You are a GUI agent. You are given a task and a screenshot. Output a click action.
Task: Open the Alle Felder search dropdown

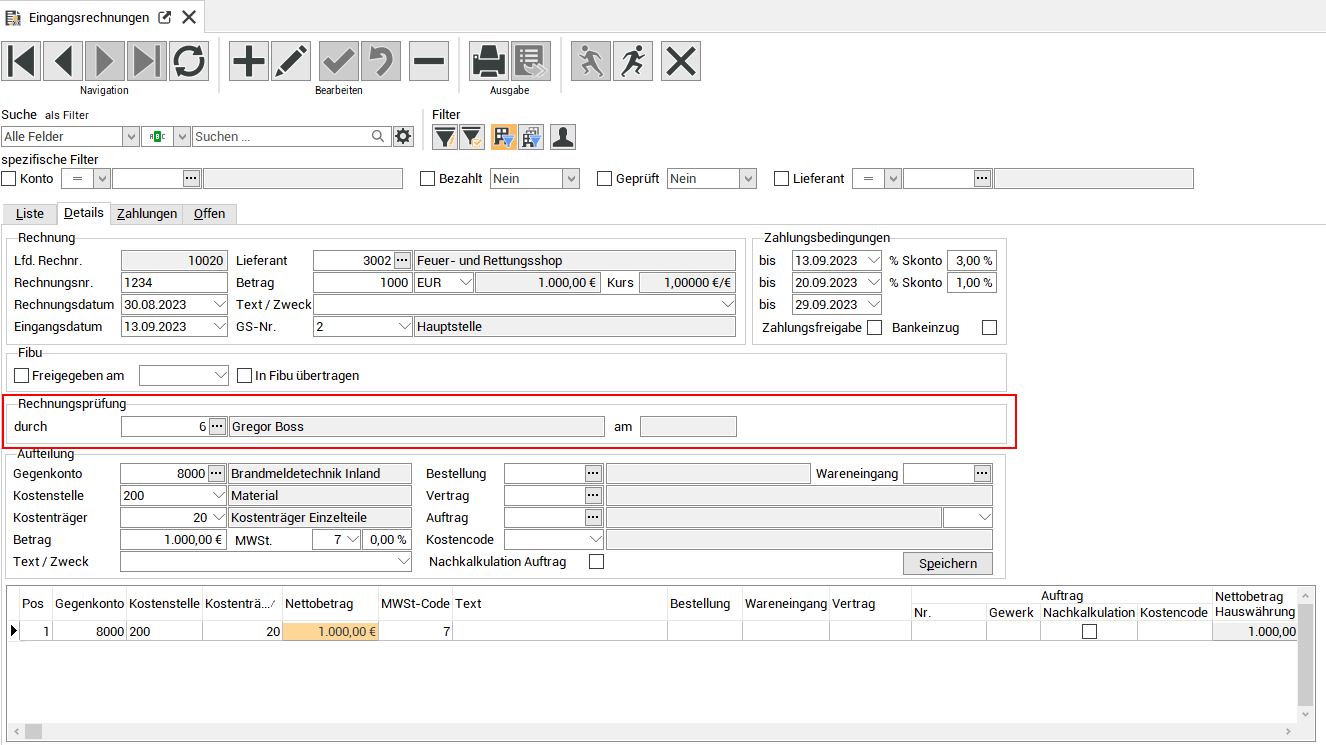(x=130, y=137)
